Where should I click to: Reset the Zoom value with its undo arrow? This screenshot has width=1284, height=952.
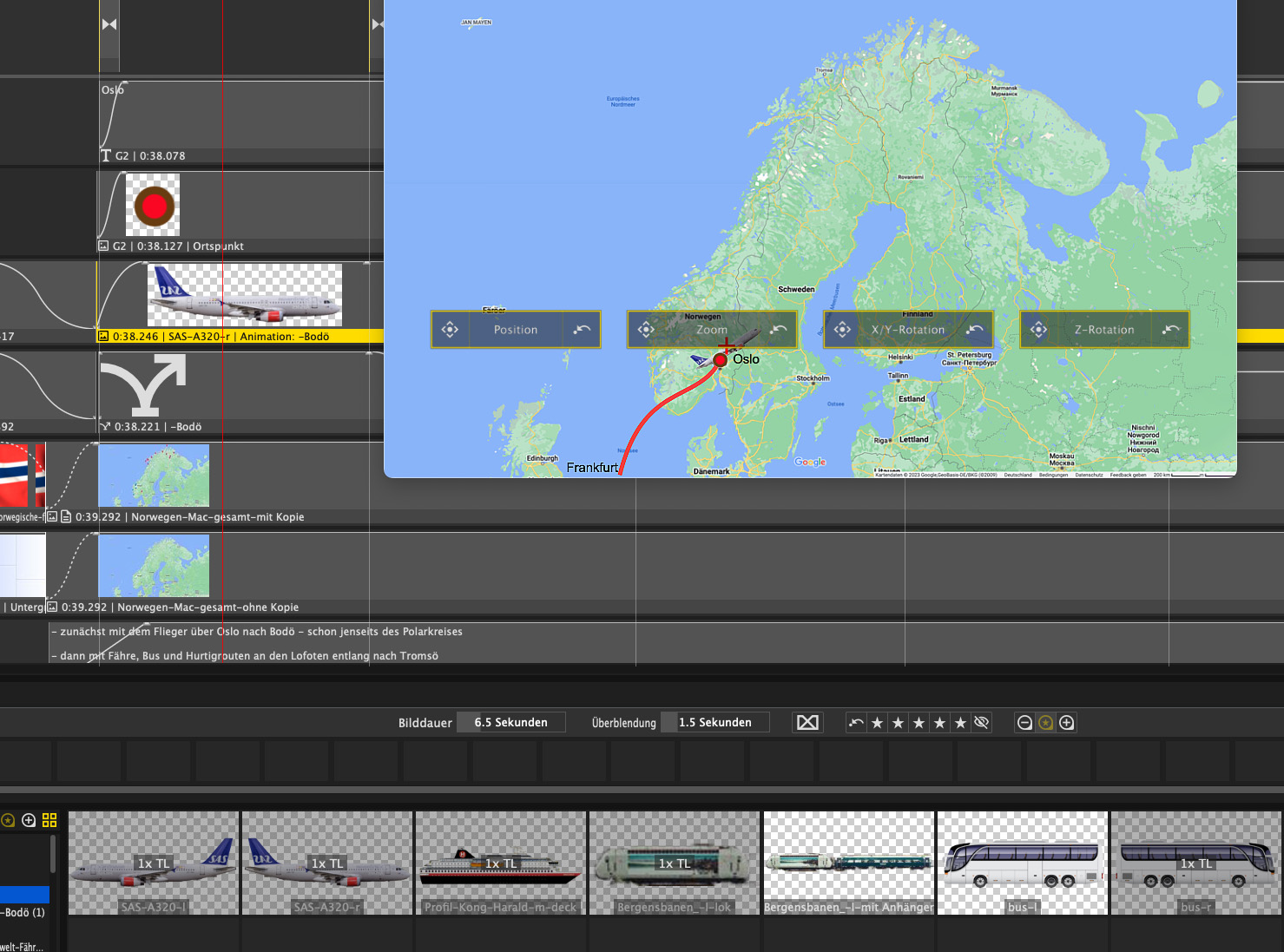(778, 330)
